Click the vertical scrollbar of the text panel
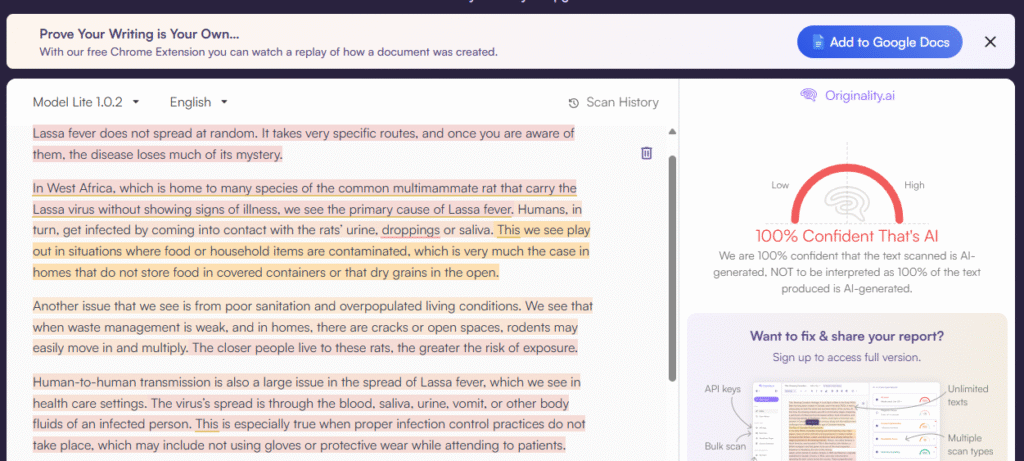The image size is (1024, 461). coord(672,260)
